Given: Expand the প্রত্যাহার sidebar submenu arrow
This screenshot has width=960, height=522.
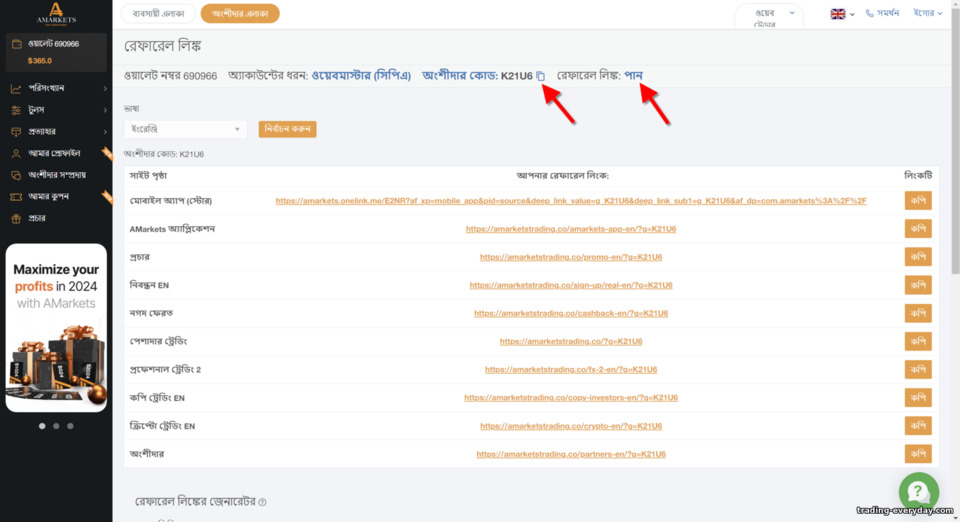Looking at the screenshot, I should coord(105,132).
